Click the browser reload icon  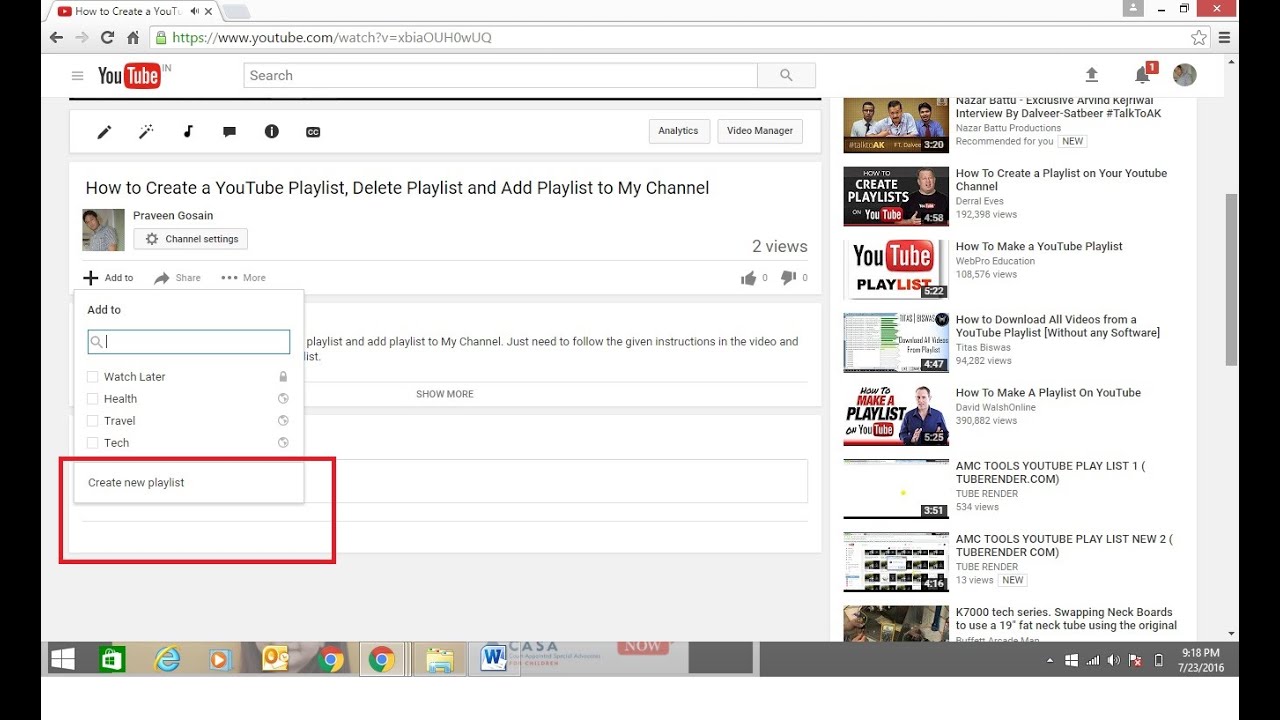coord(107,38)
